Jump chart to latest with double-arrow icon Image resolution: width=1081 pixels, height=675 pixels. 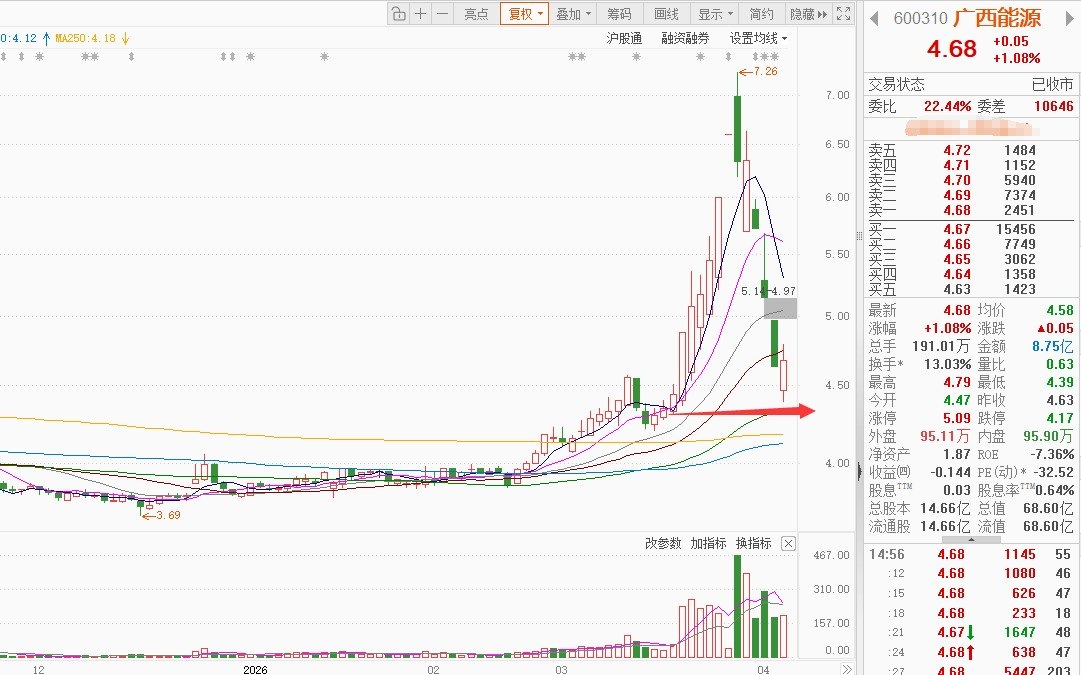point(847,669)
